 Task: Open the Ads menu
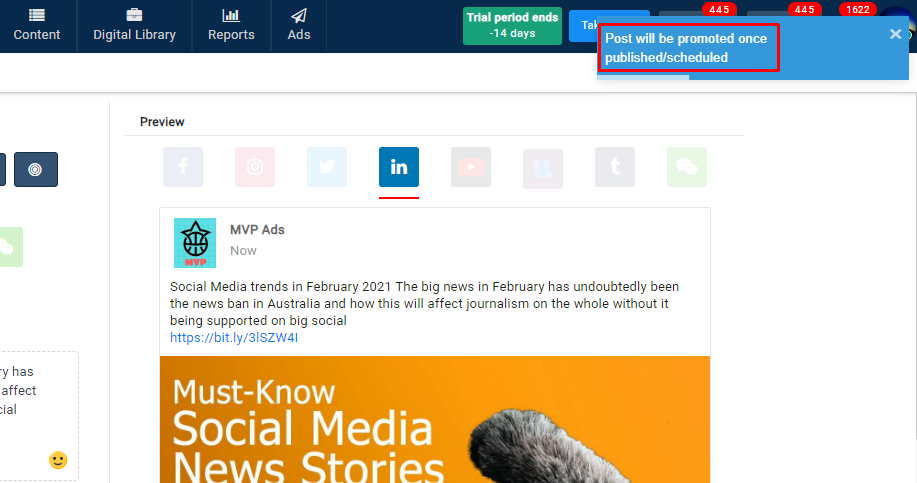pos(299,25)
